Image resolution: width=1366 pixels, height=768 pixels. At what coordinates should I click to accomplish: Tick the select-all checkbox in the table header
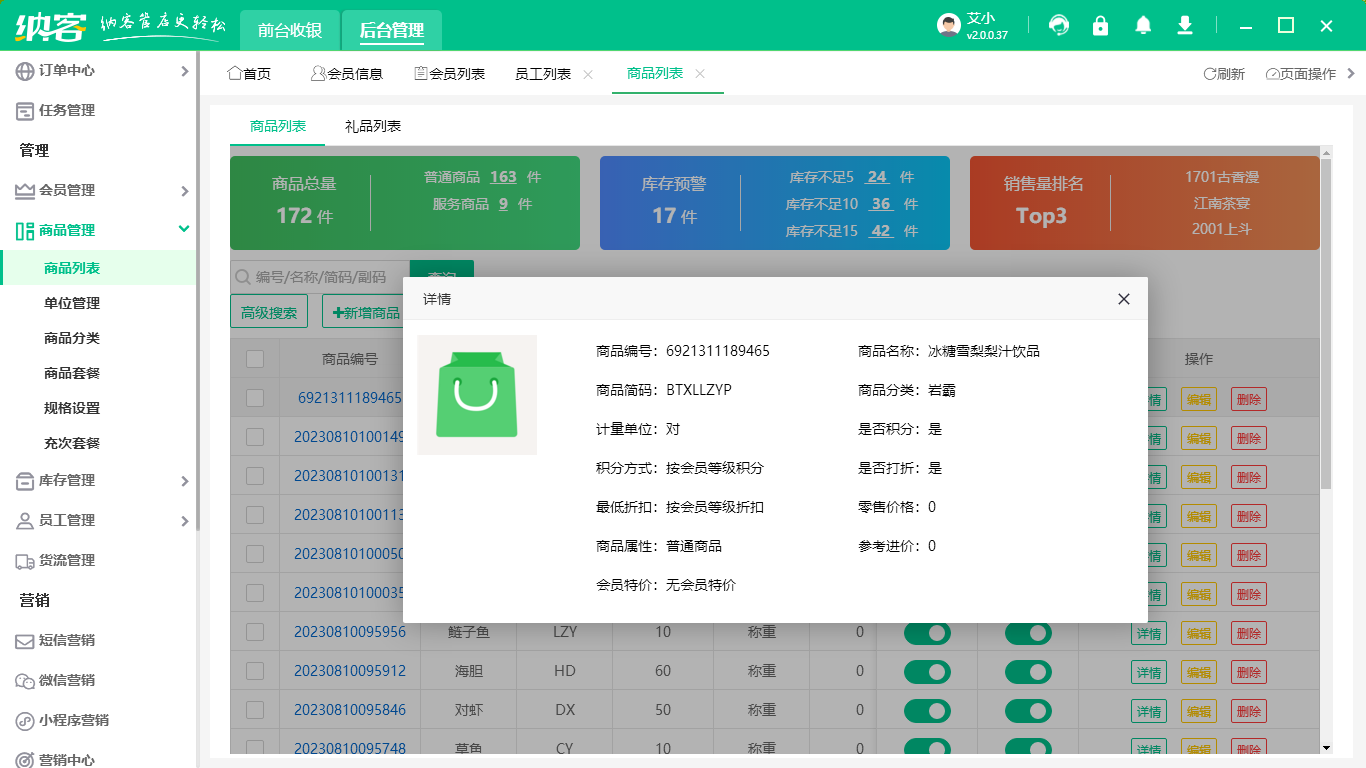253,358
